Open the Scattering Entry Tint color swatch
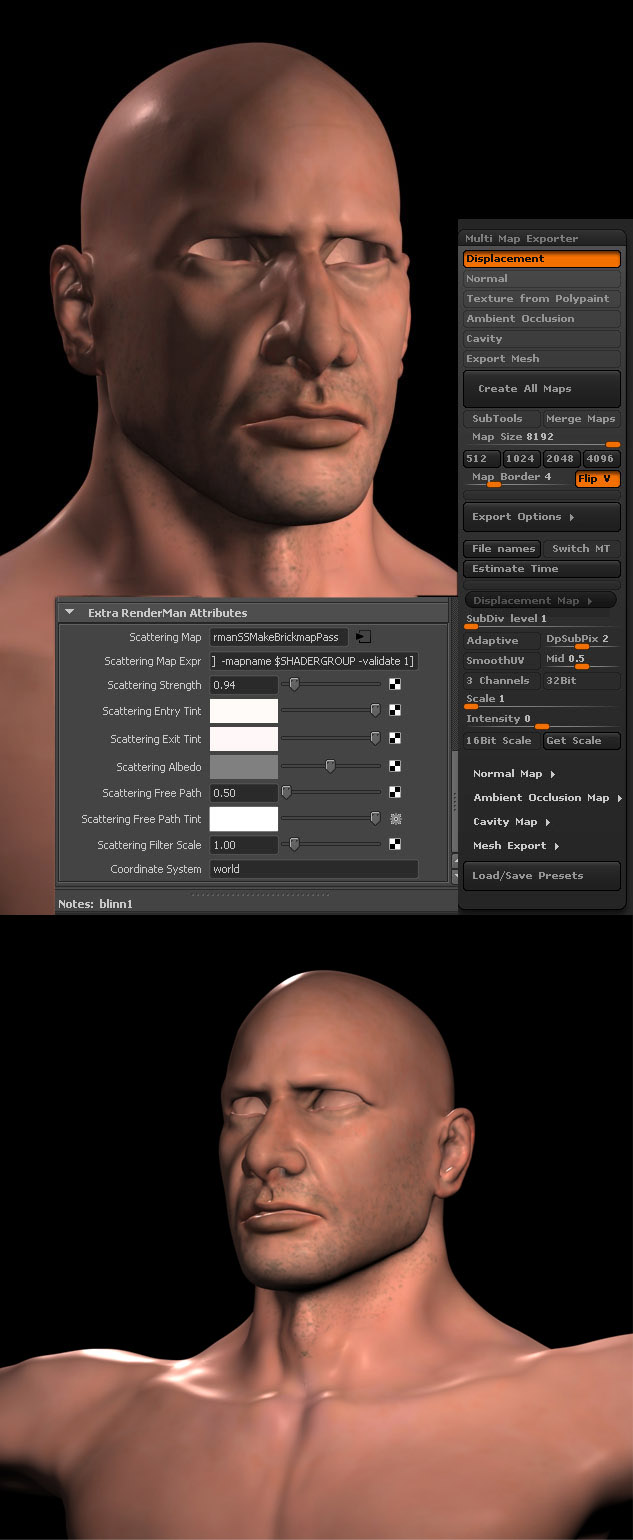The image size is (633, 1540). click(x=244, y=711)
